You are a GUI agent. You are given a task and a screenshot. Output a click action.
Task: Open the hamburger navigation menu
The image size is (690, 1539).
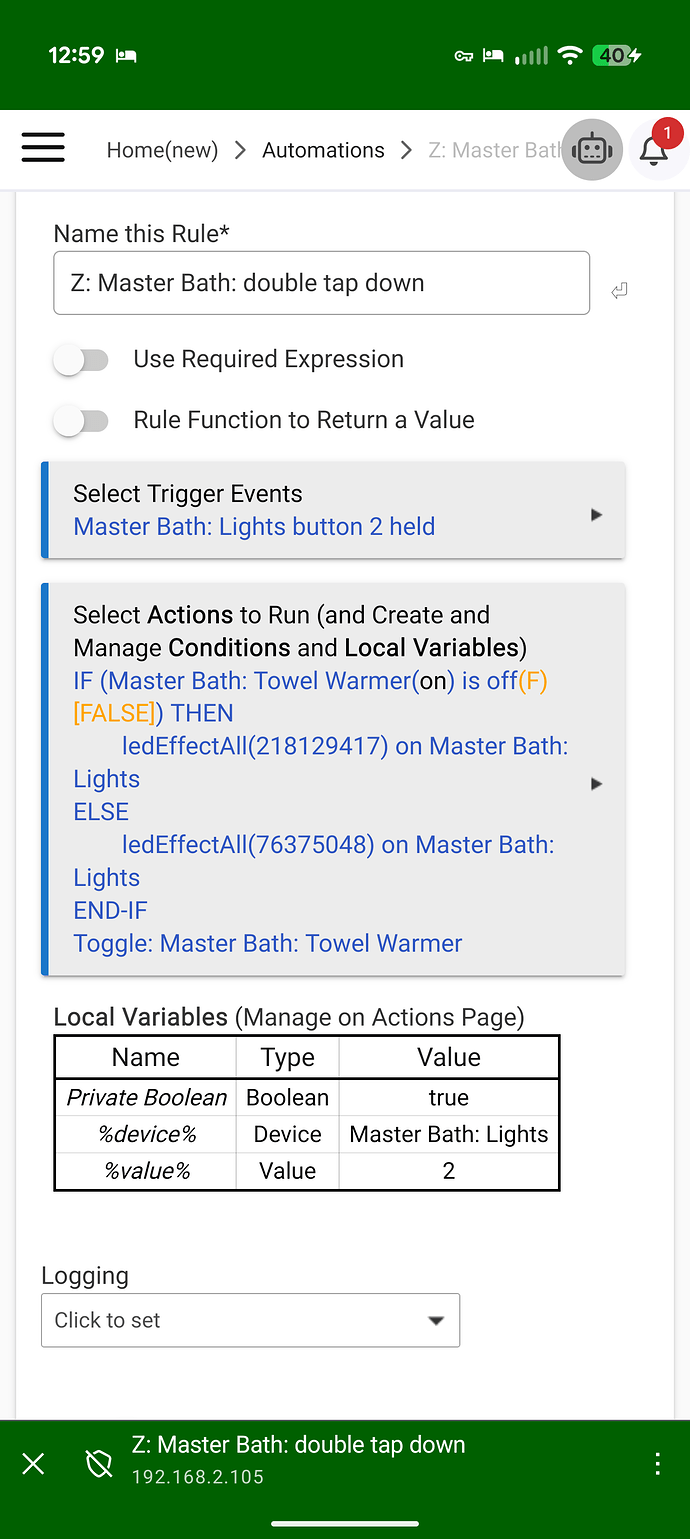pos(43,148)
